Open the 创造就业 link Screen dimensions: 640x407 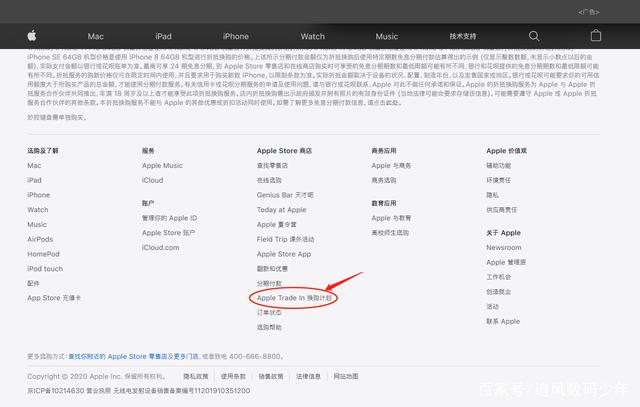point(498,291)
